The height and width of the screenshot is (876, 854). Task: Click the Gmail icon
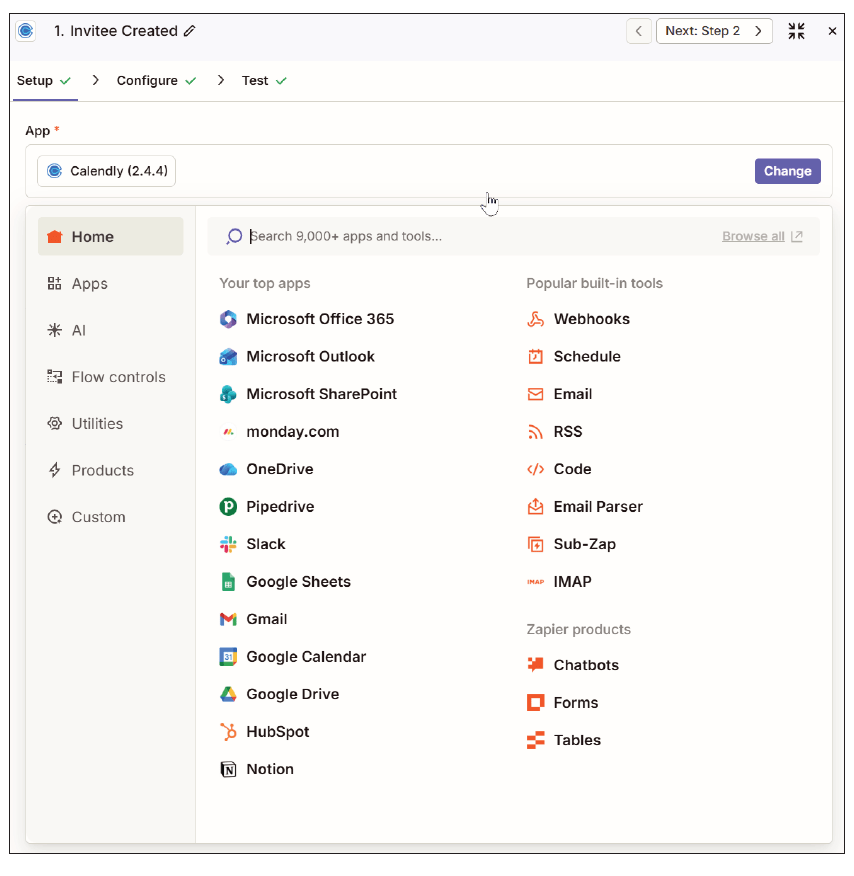coord(228,619)
